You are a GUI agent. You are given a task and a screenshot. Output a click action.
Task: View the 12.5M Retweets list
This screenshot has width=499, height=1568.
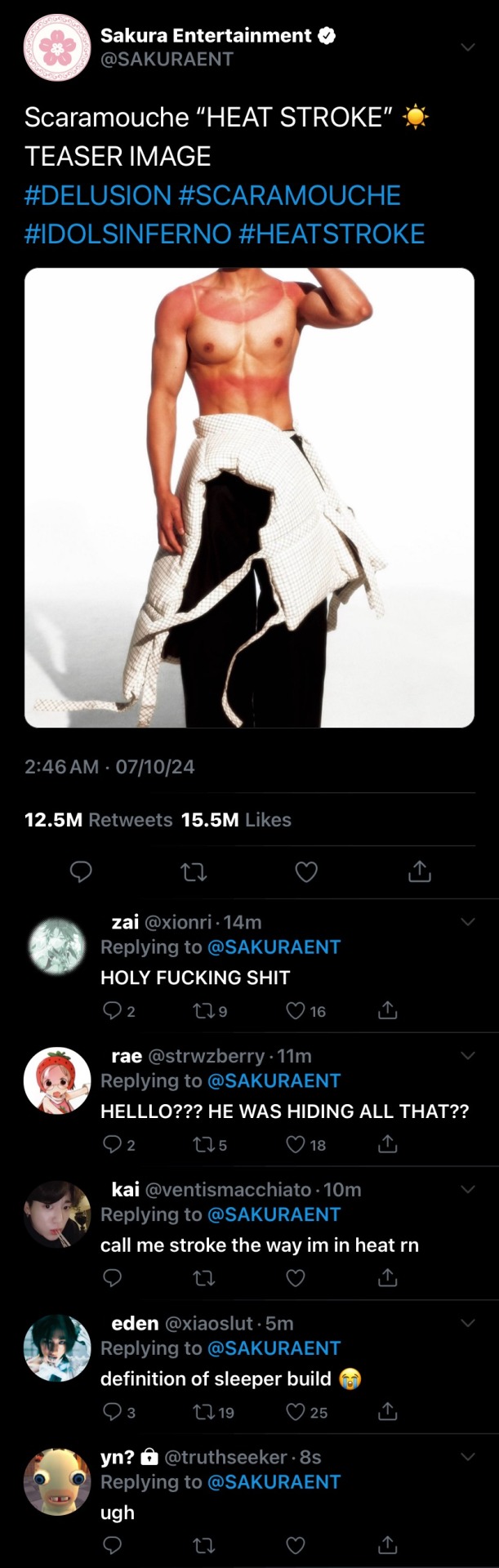tap(98, 820)
